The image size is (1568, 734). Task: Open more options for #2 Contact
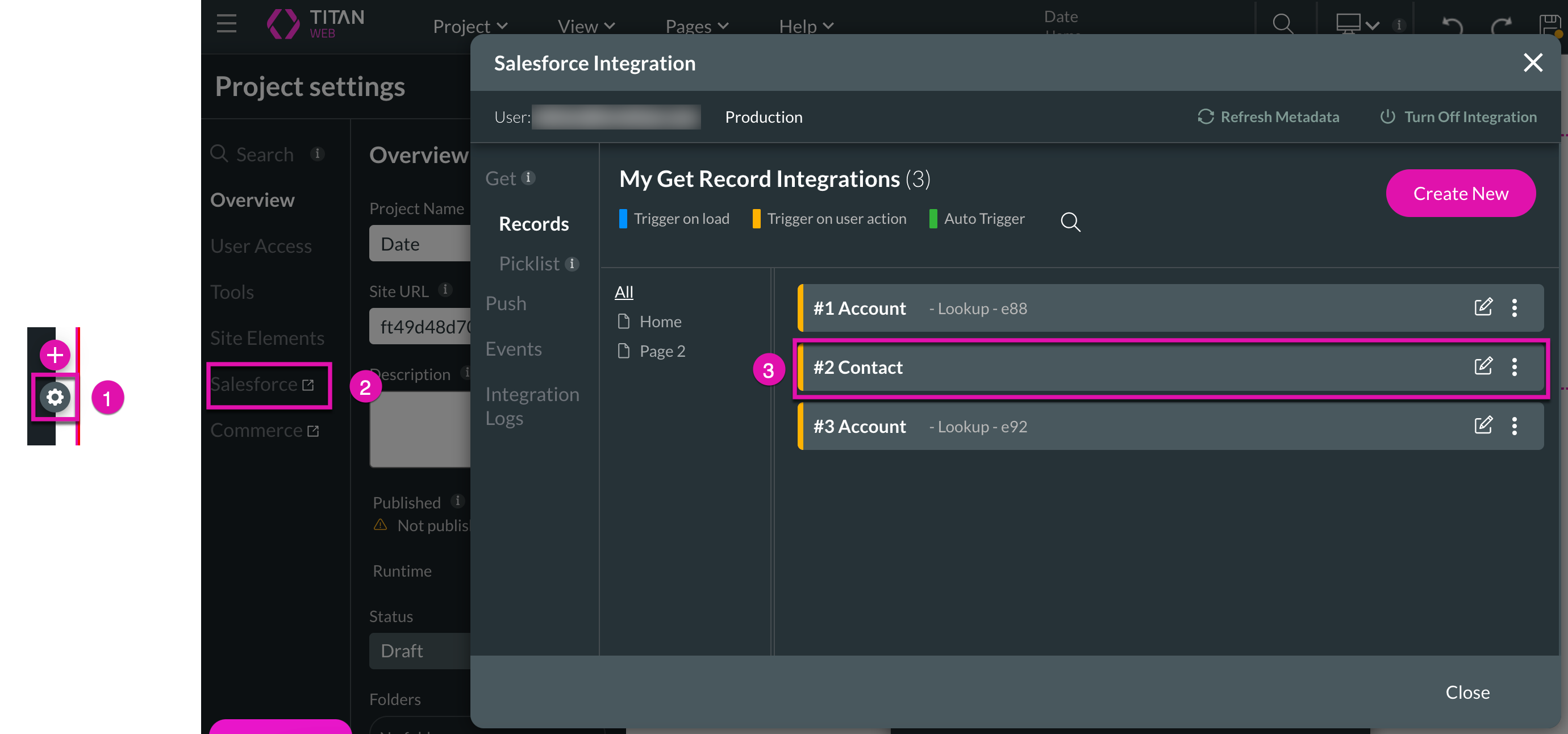point(1514,367)
